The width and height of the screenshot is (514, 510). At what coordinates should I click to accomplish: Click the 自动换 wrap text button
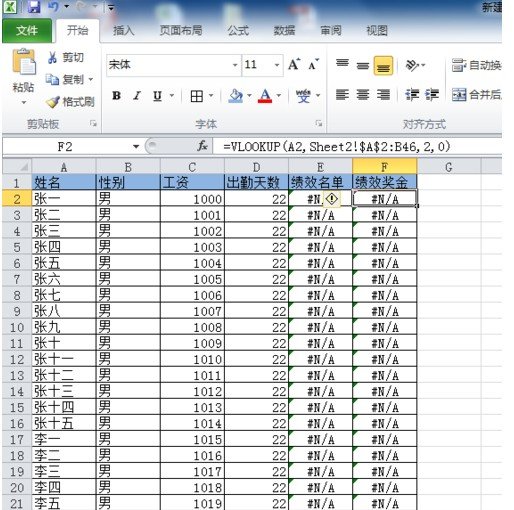tap(476, 65)
